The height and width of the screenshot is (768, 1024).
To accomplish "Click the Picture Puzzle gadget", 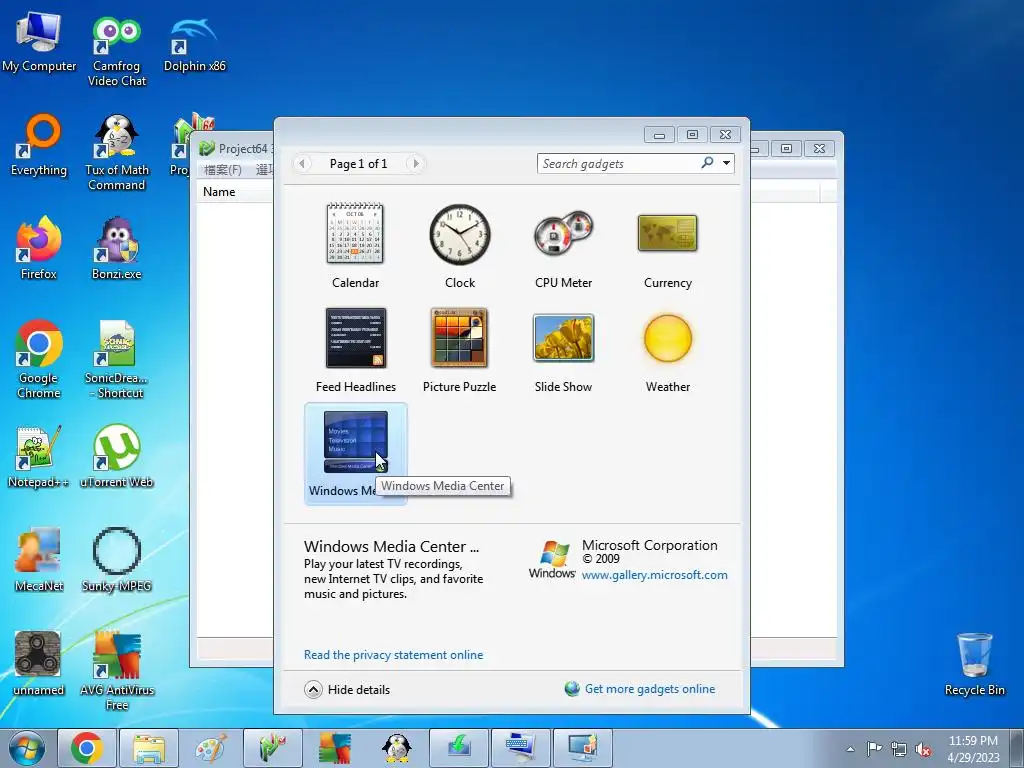I will pos(460,349).
